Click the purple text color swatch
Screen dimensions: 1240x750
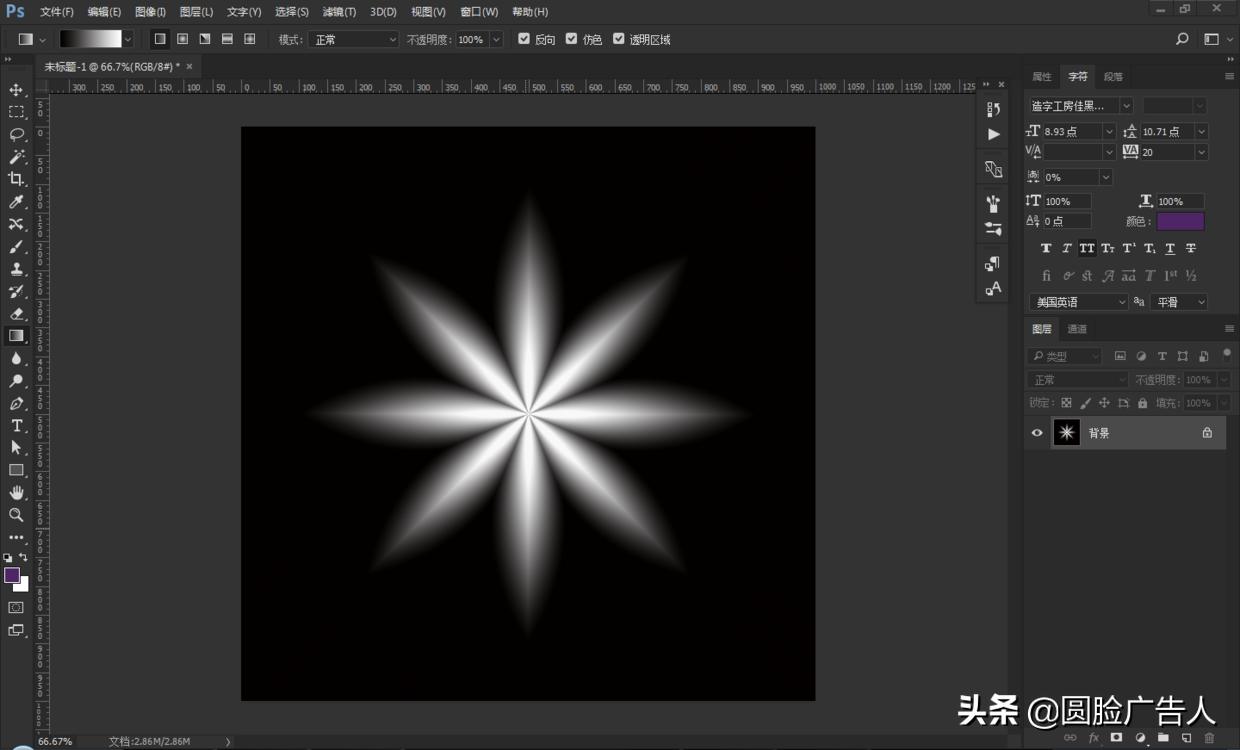[x=1180, y=221]
